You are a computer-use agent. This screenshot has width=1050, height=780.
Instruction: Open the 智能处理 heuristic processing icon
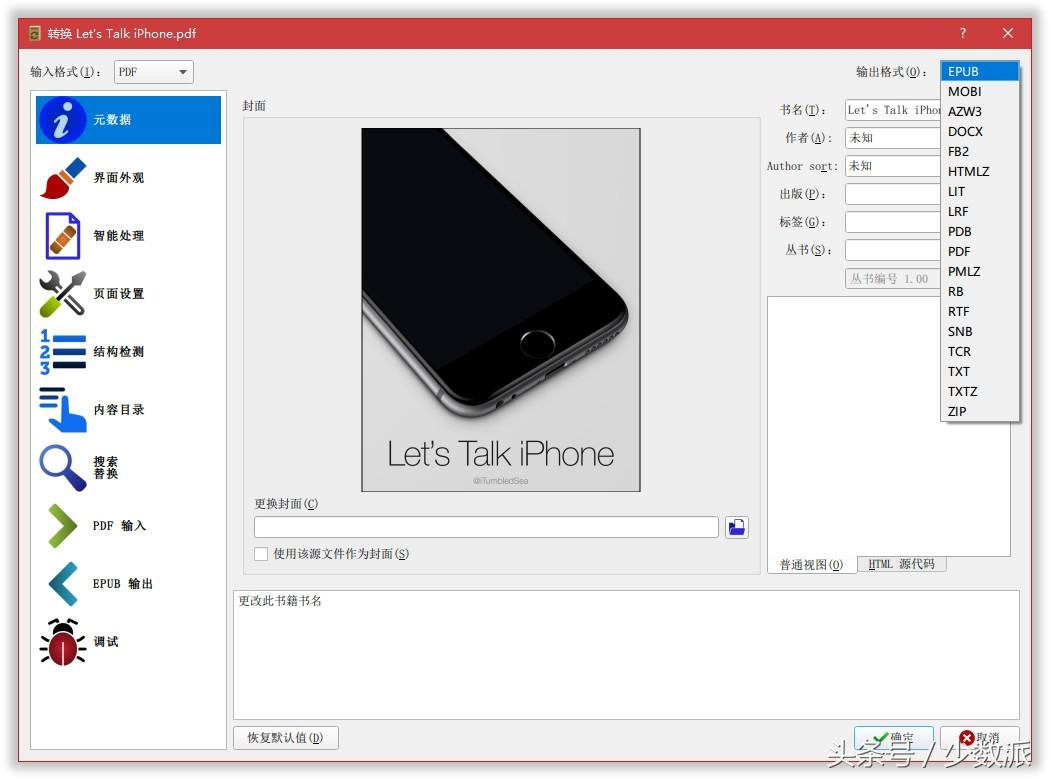coord(63,236)
